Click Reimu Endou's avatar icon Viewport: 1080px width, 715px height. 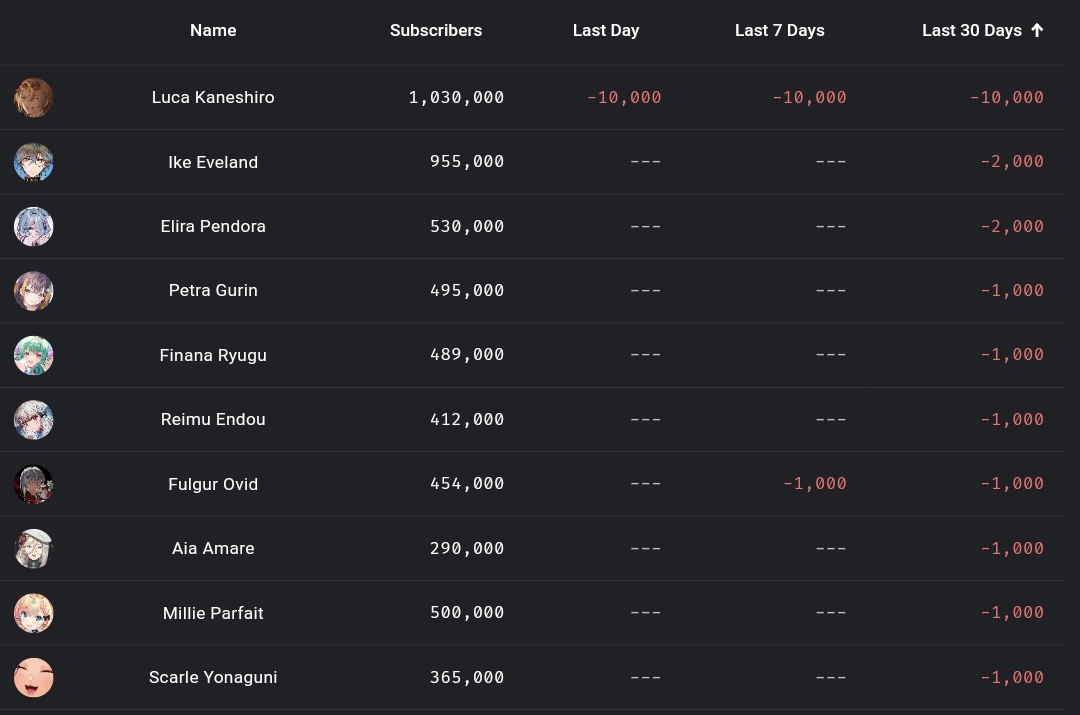(x=34, y=419)
